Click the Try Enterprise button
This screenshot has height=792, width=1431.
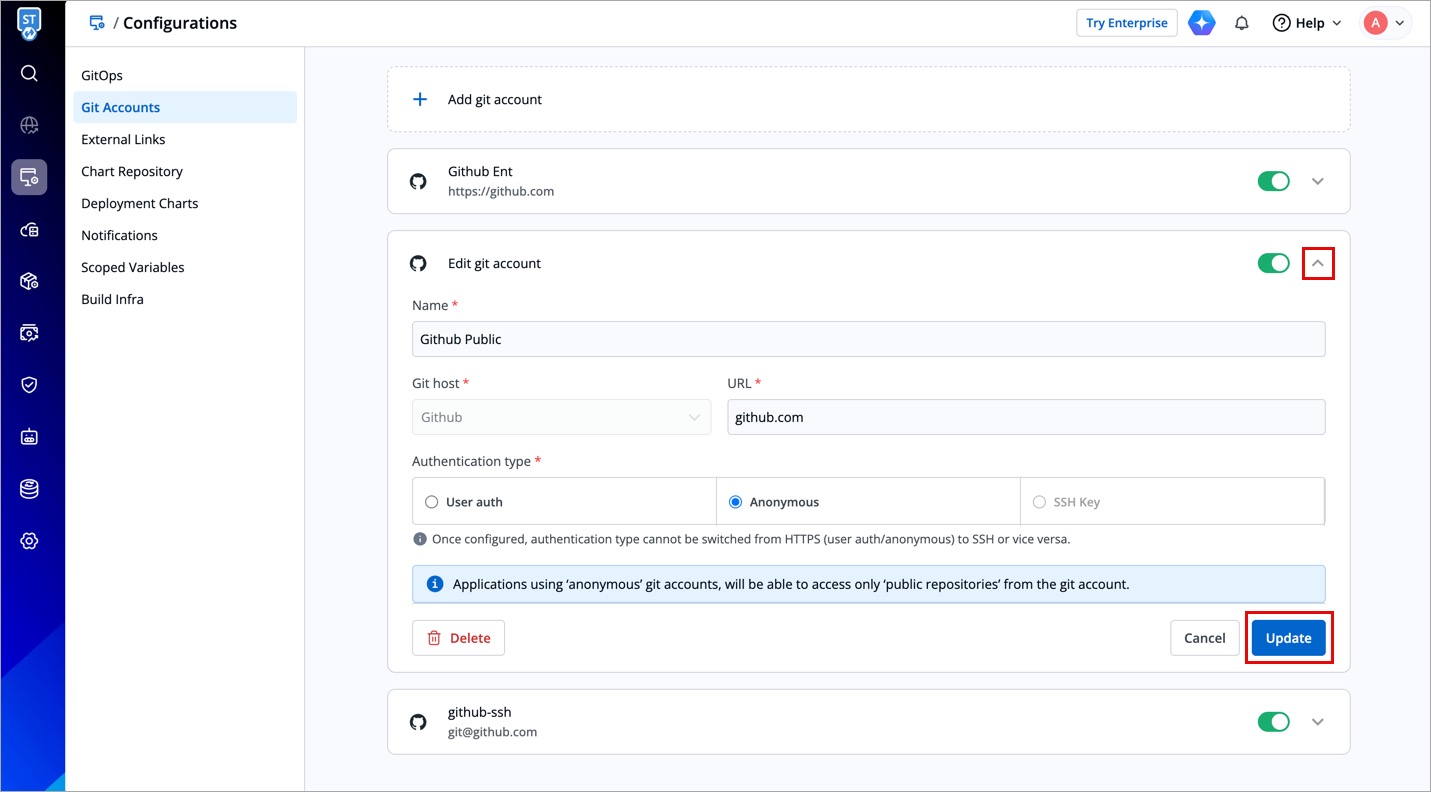1126,23
